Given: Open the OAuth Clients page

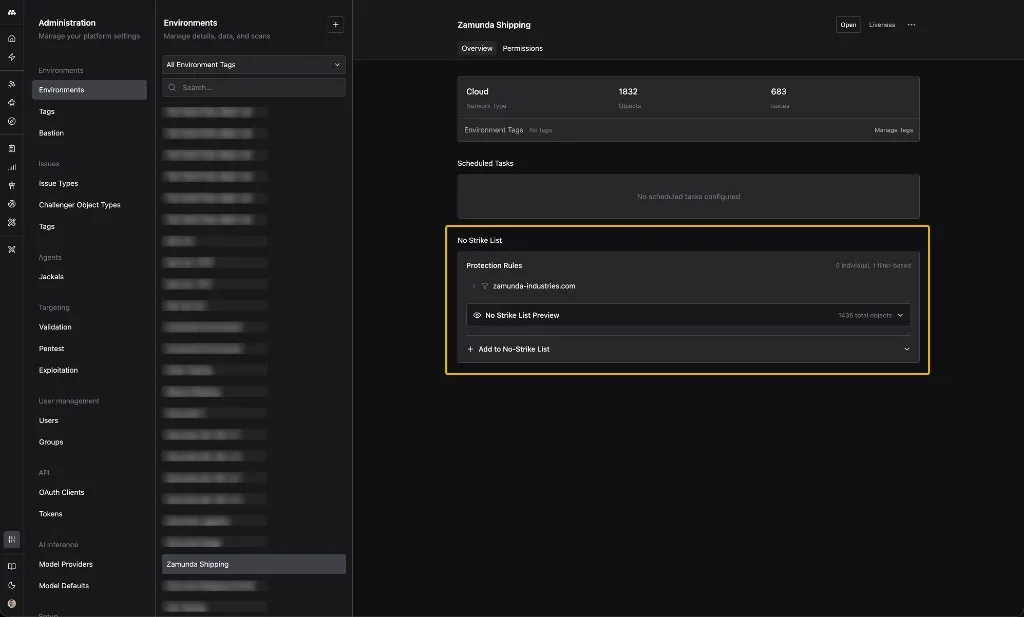Looking at the screenshot, I should (x=61, y=492).
